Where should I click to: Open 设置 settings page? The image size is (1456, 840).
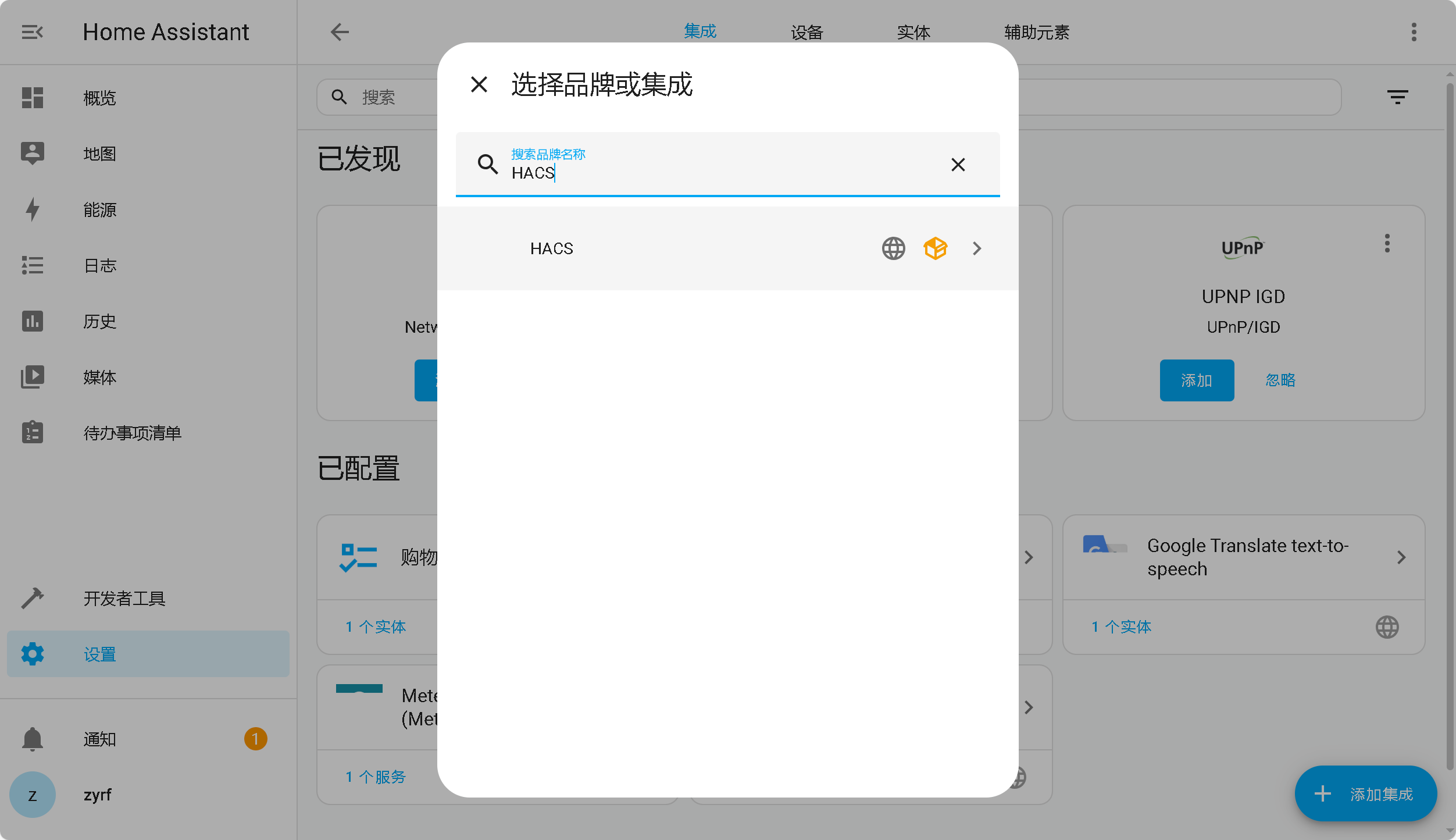(148, 654)
